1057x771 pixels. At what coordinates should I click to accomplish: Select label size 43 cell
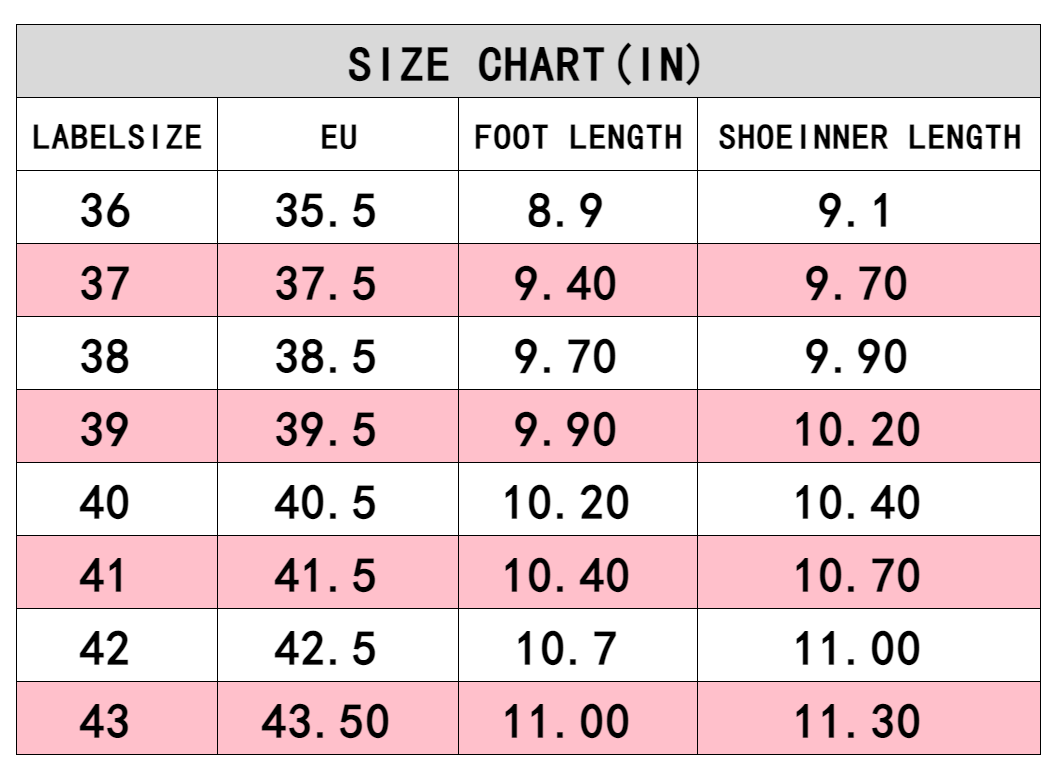pyautogui.click(x=105, y=721)
